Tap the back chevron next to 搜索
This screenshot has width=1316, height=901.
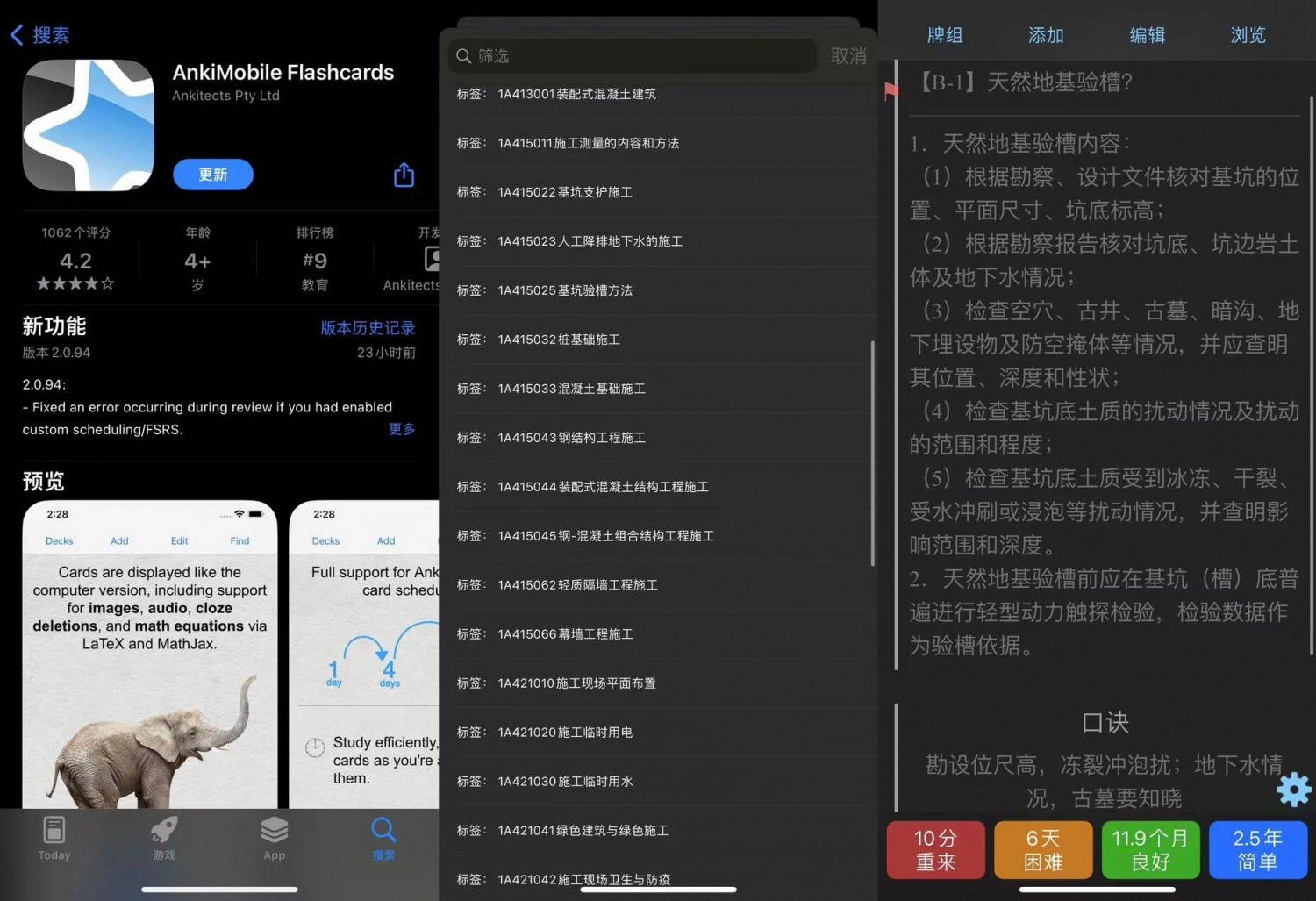click(x=17, y=35)
